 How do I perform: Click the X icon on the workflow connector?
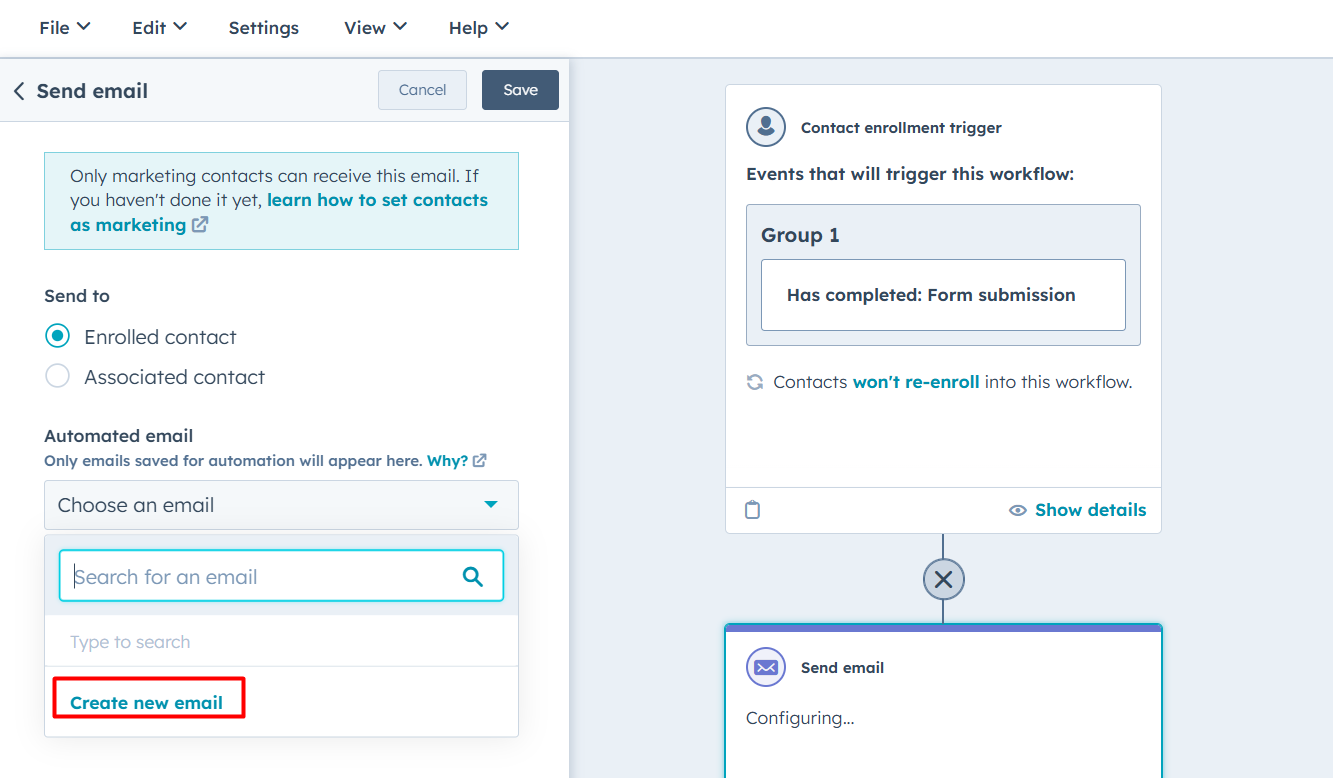pyautogui.click(x=943, y=578)
